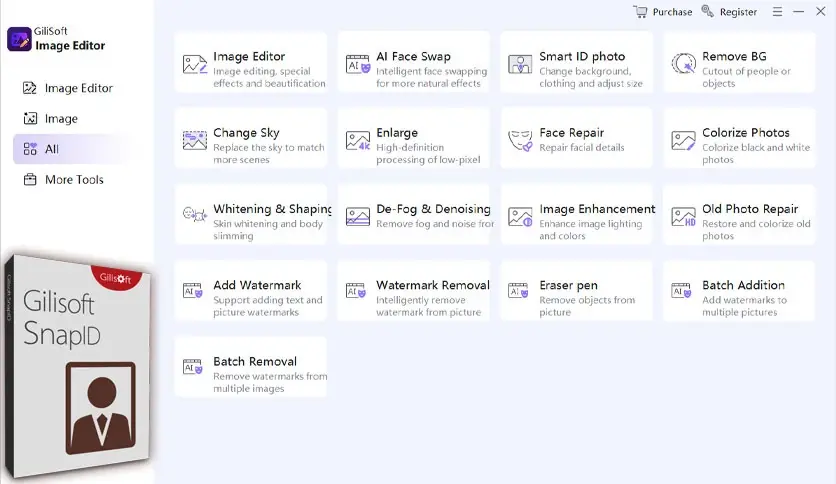
Task: Click the Enlarge 4K icon
Action: pyautogui.click(x=358, y=140)
